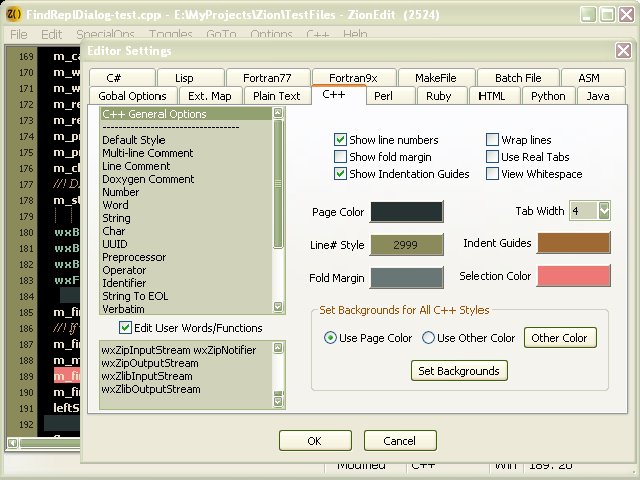Switch to the Python tab
The width and height of the screenshot is (640, 480).
548,96
